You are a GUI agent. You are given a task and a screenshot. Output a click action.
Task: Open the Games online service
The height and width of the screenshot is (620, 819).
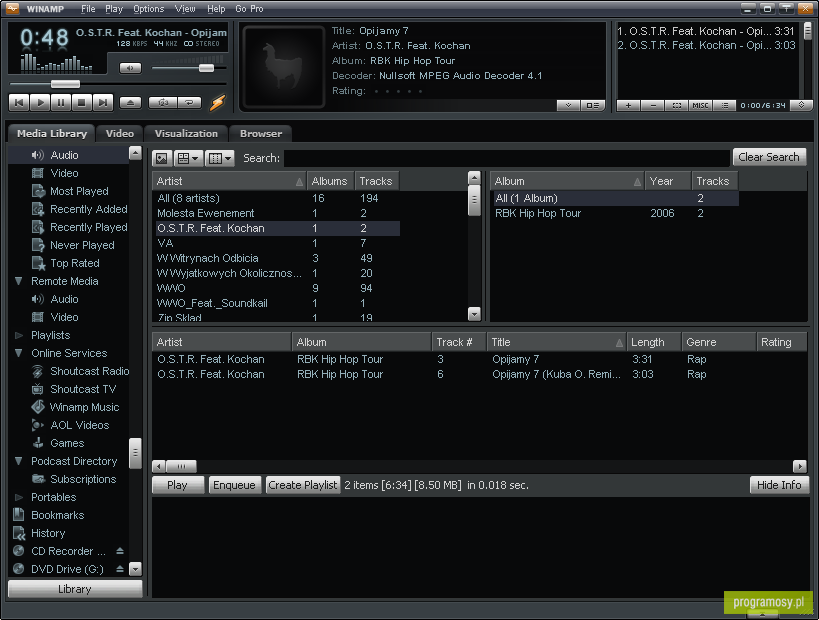tap(67, 443)
